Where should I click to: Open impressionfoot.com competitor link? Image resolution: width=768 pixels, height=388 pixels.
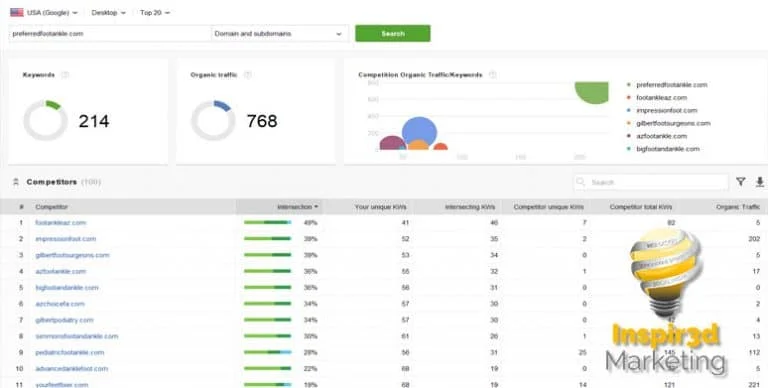[65, 239]
